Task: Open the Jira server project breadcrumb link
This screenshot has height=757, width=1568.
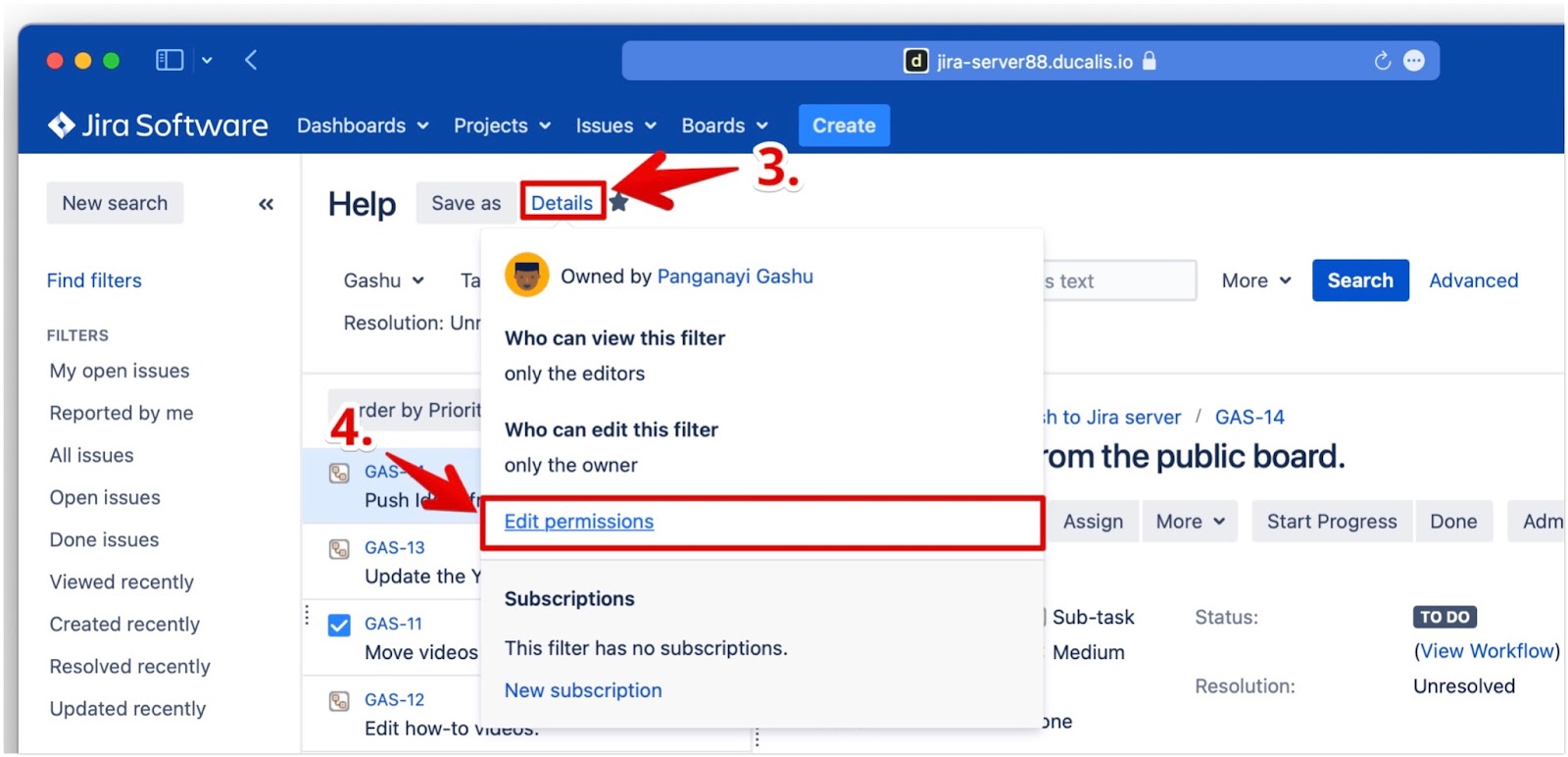Action: 1113,417
